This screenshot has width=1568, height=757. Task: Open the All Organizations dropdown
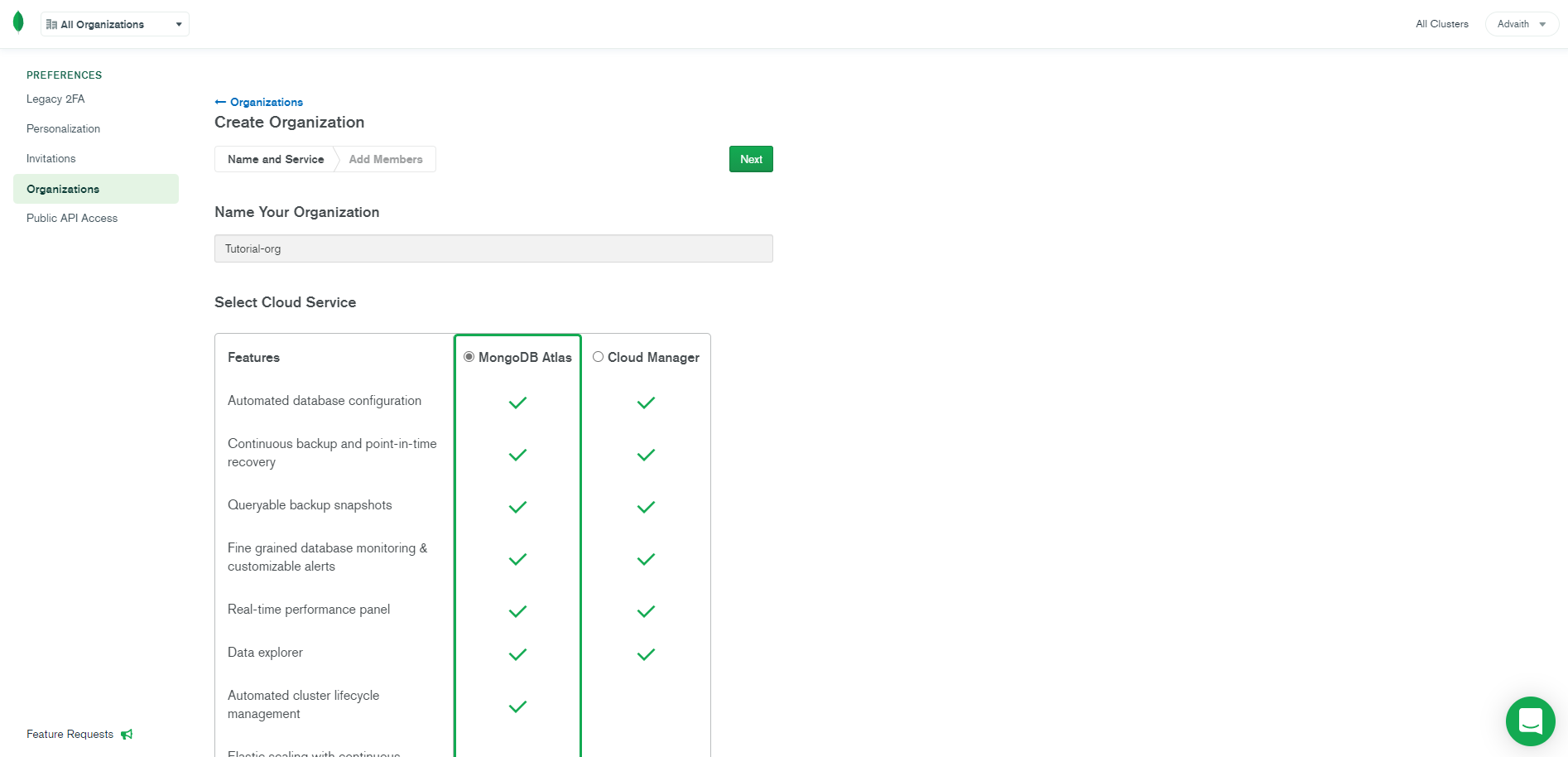coord(115,24)
